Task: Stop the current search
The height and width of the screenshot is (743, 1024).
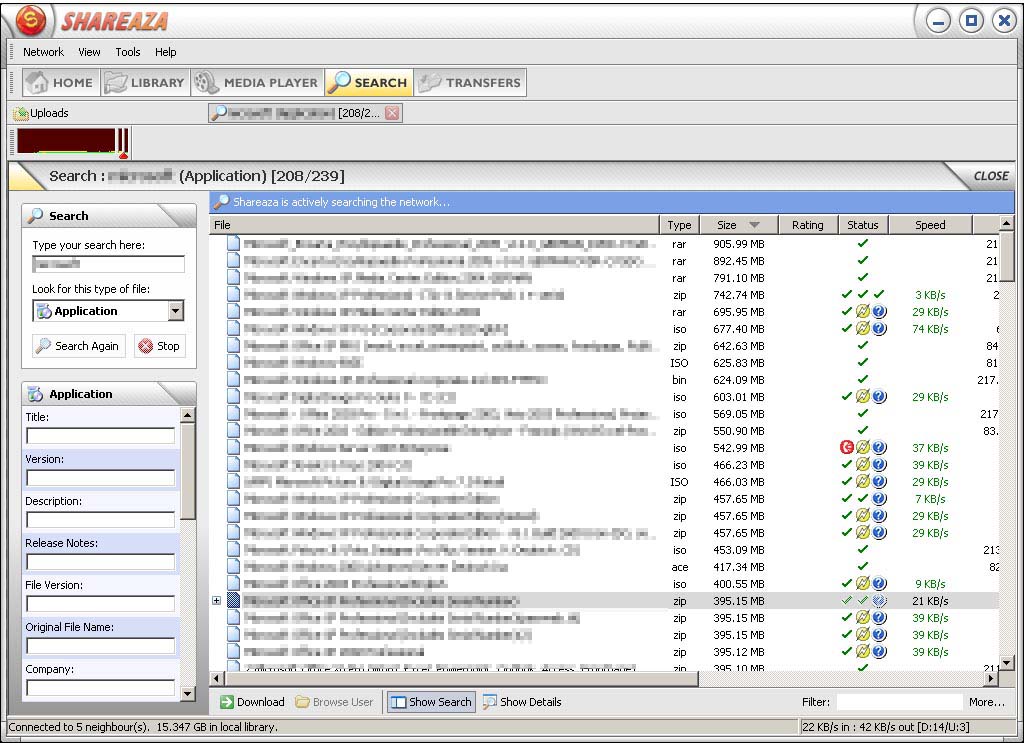Action: point(160,346)
